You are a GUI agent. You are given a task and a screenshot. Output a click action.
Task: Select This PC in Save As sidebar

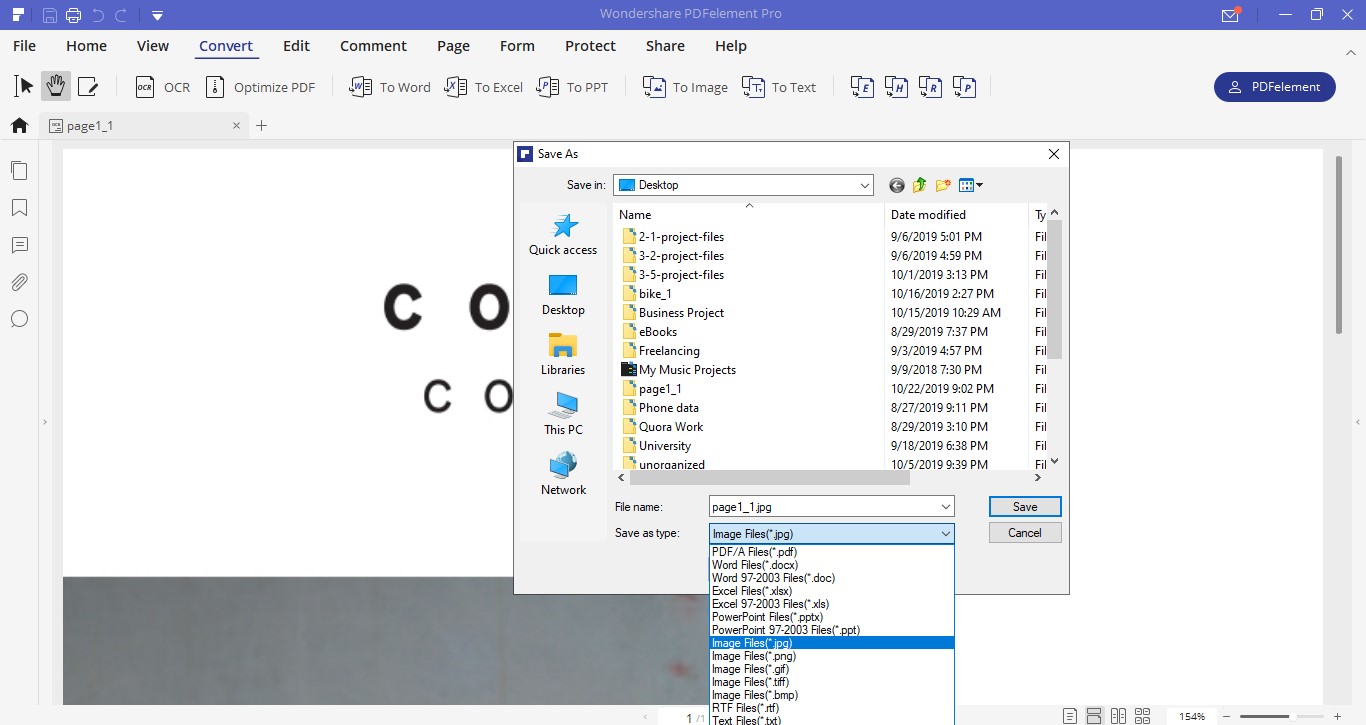[563, 415]
